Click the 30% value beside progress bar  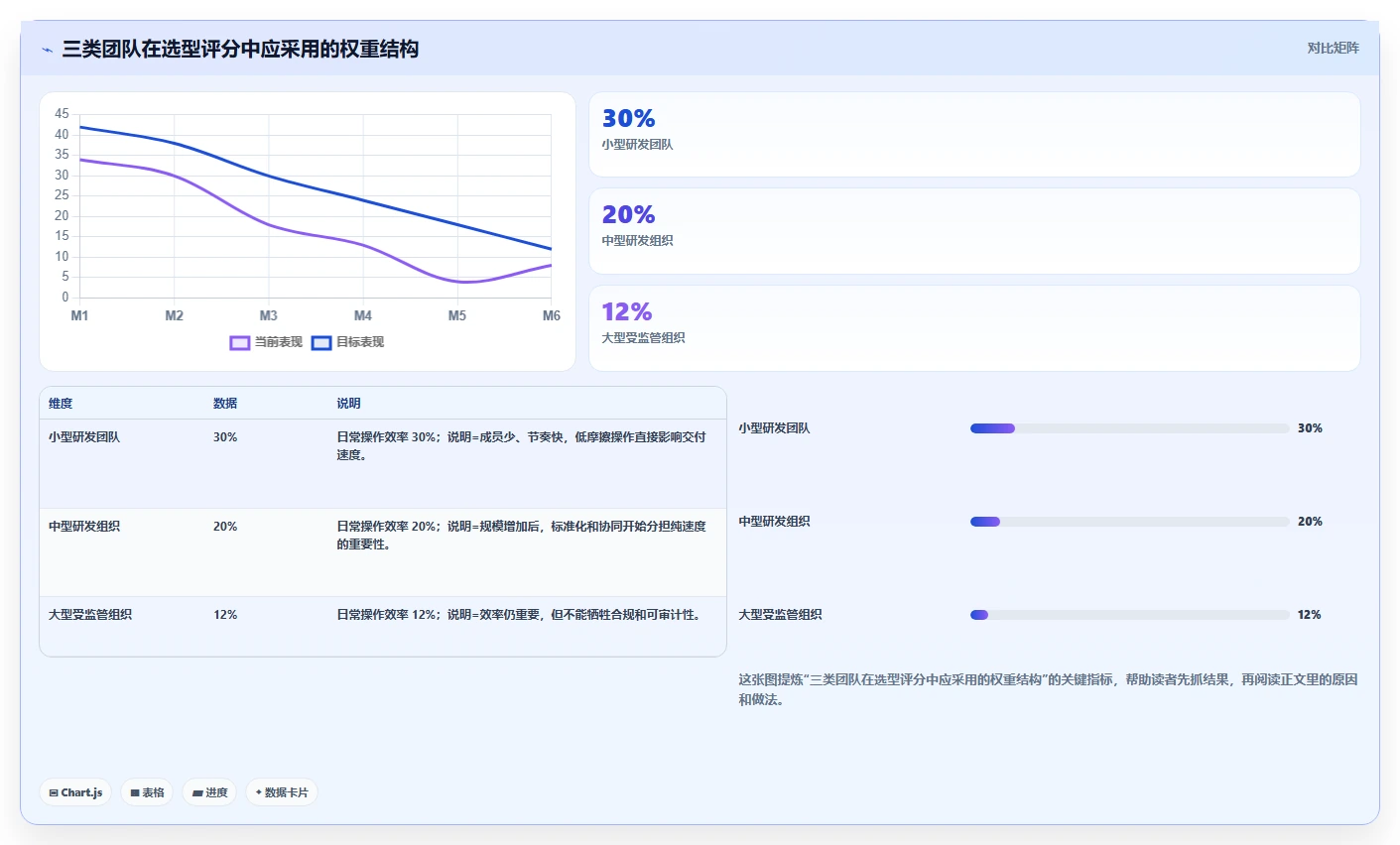[1310, 428]
